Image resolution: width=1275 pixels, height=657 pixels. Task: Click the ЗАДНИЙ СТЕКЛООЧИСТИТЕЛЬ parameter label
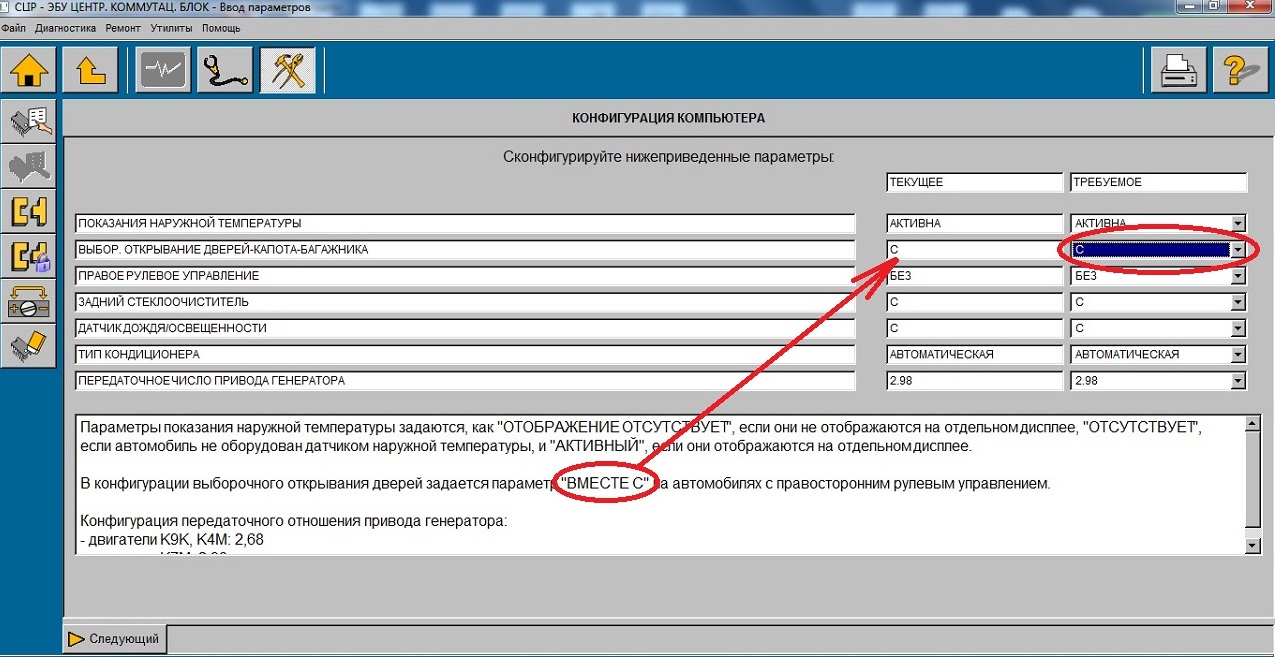465,302
